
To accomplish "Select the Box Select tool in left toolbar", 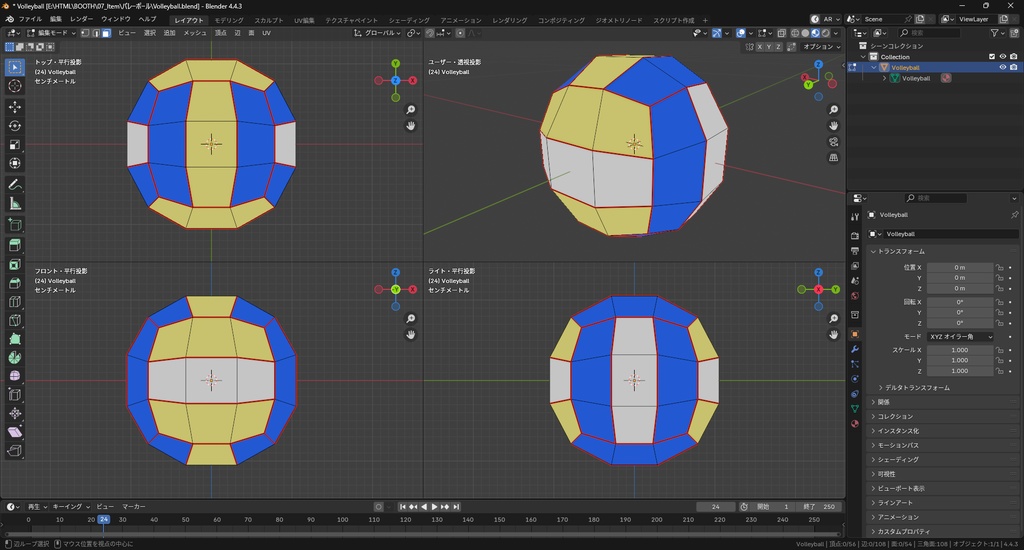I will 15,67.
